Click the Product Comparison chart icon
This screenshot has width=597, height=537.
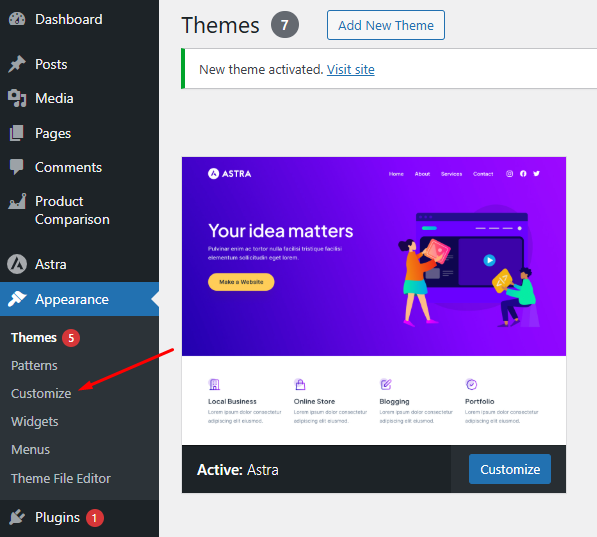[17, 201]
